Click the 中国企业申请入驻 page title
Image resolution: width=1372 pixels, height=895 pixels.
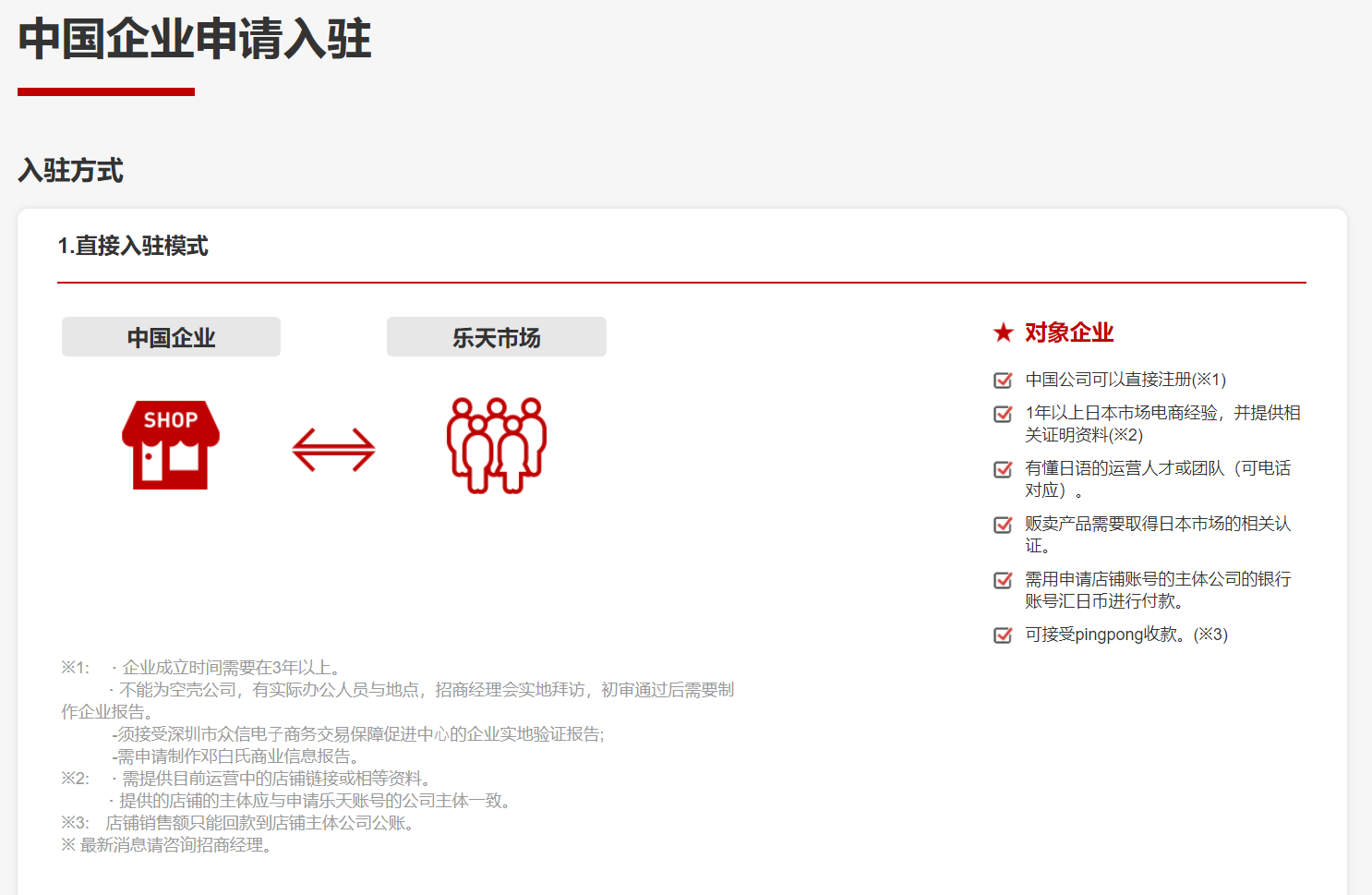coord(195,40)
